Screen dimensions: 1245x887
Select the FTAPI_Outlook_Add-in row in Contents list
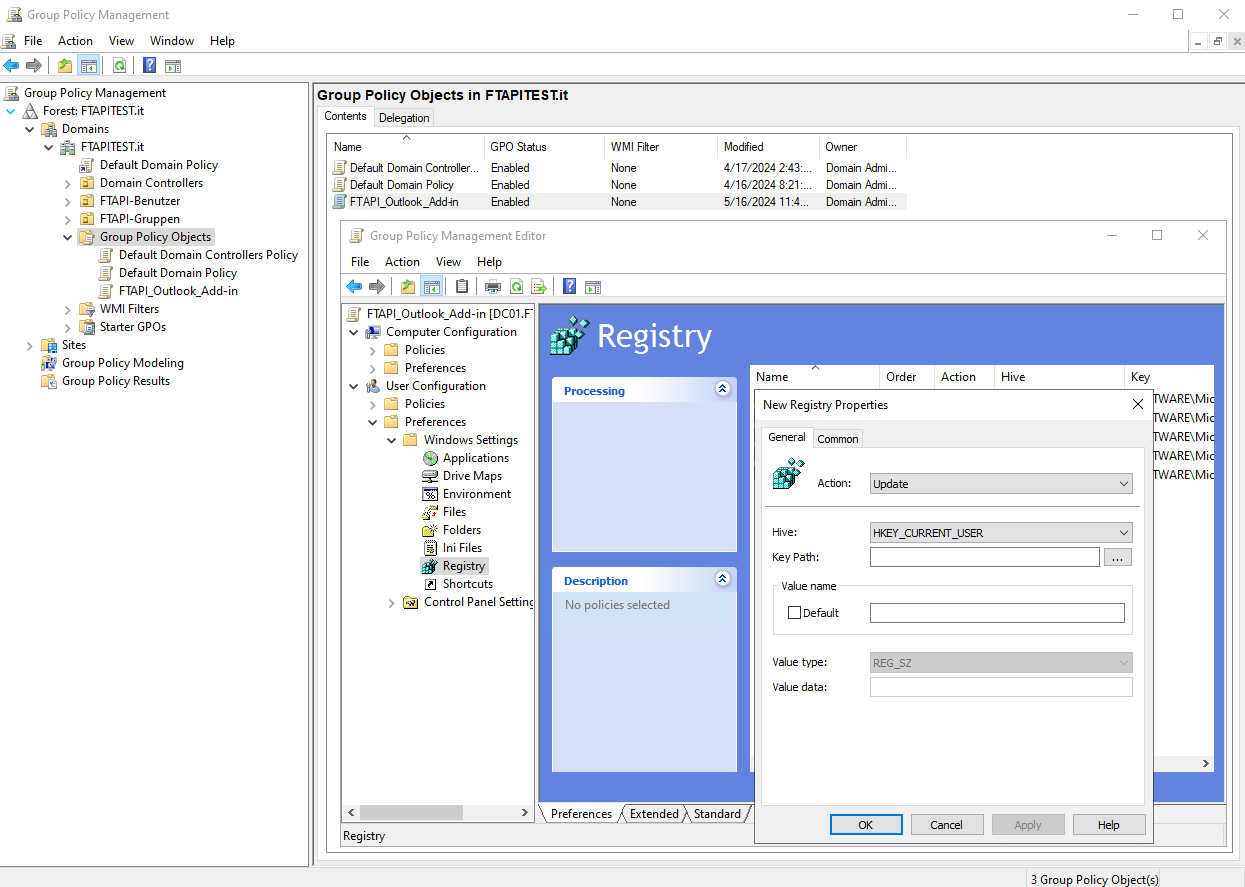(x=618, y=202)
